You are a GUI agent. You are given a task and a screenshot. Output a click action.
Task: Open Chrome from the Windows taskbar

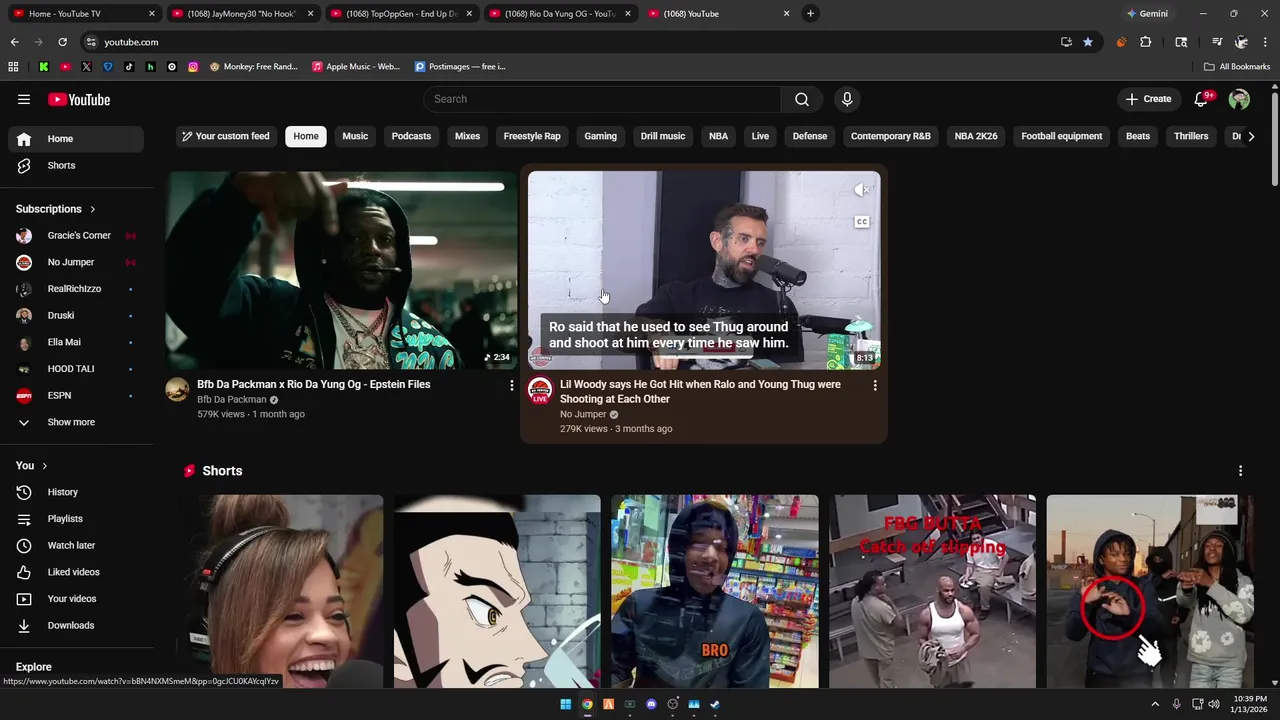click(587, 704)
